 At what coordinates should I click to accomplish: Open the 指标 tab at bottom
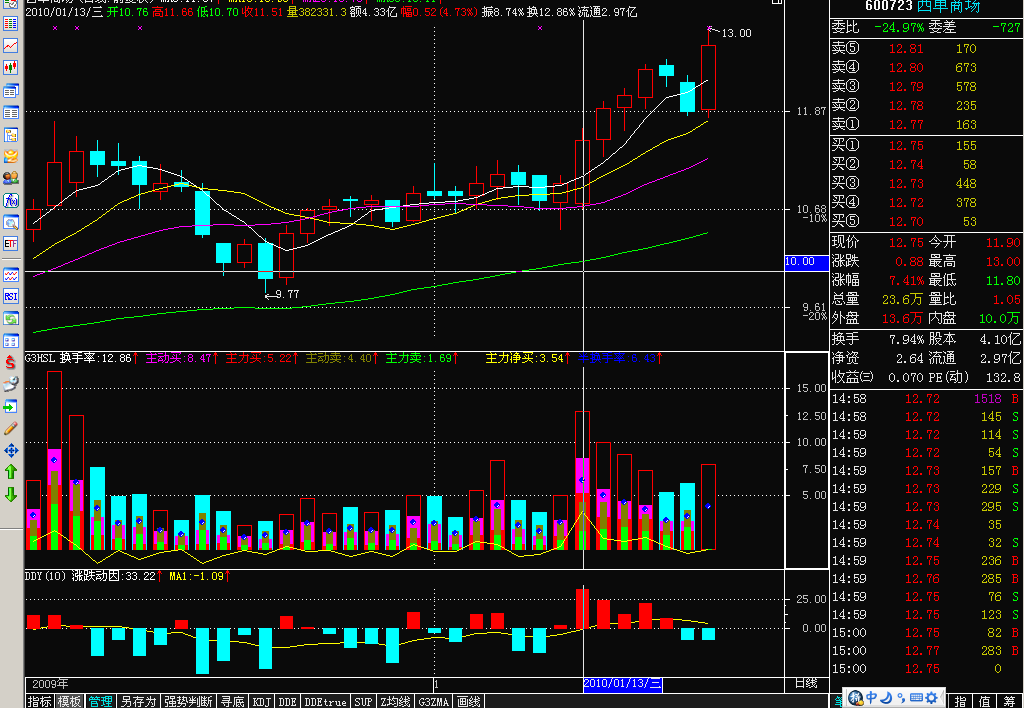tap(40, 701)
